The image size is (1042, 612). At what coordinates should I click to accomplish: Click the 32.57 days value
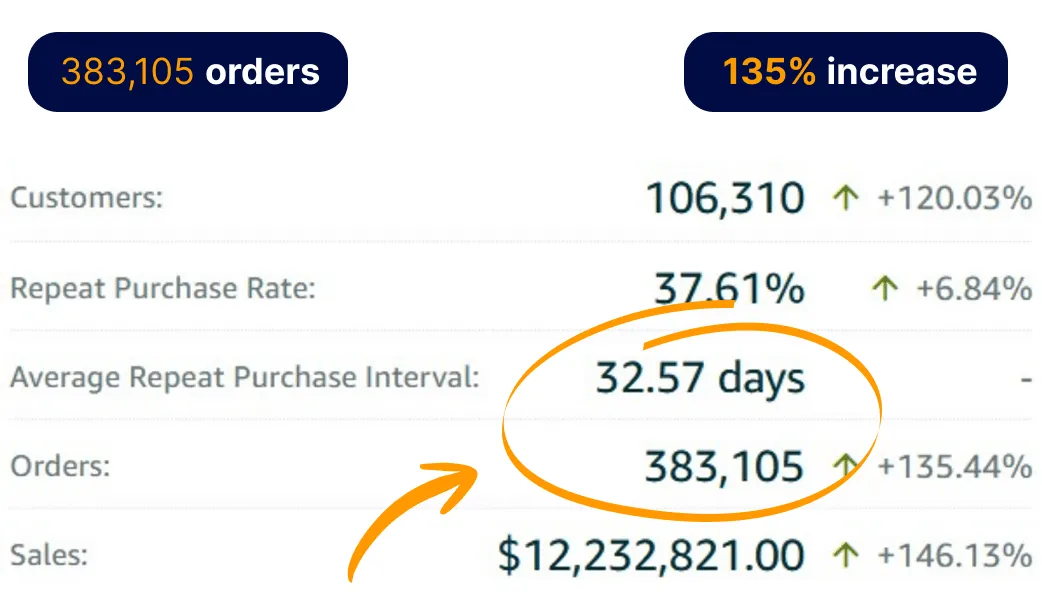(700, 378)
